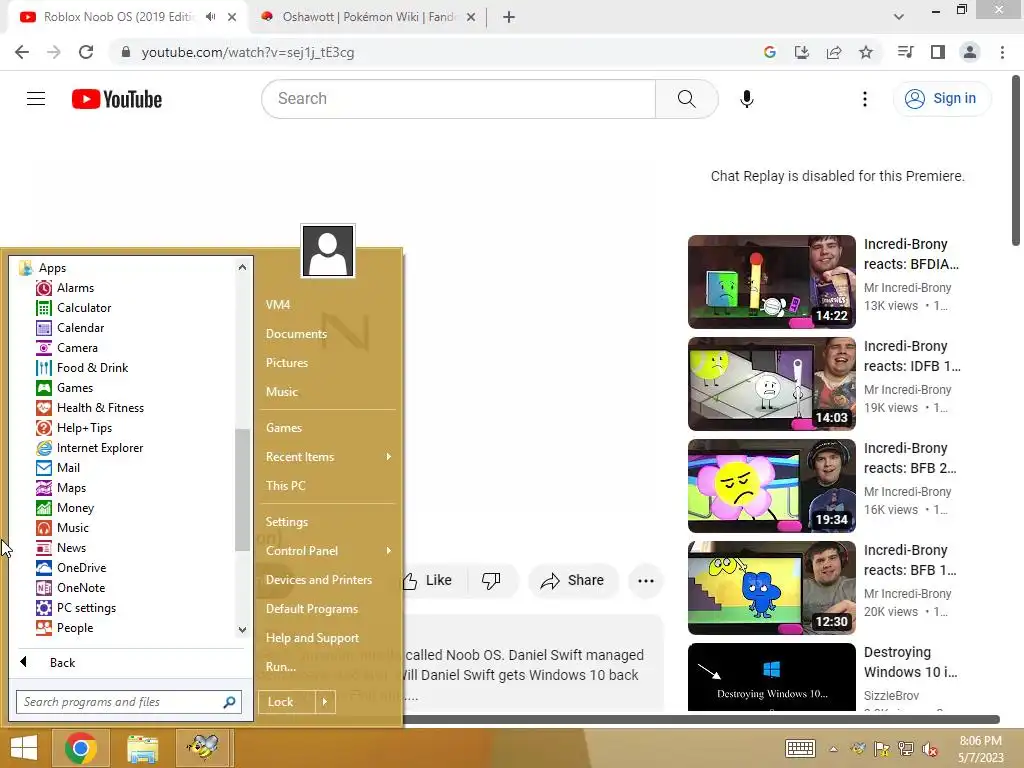Image resolution: width=1024 pixels, height=768 pixels.
Task: Click the bee application icon on taskbar
Action: 203,748
